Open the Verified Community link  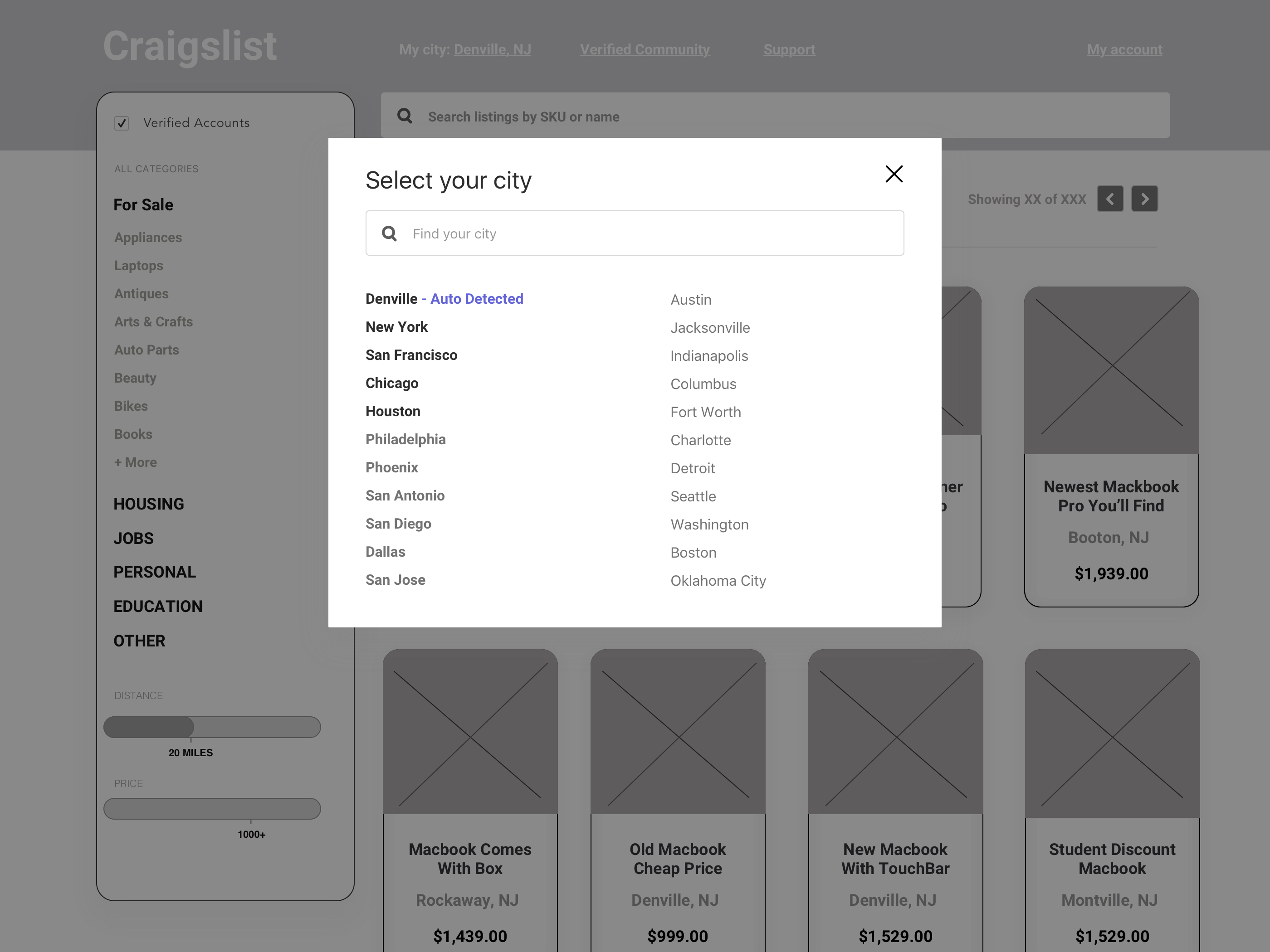645,49
